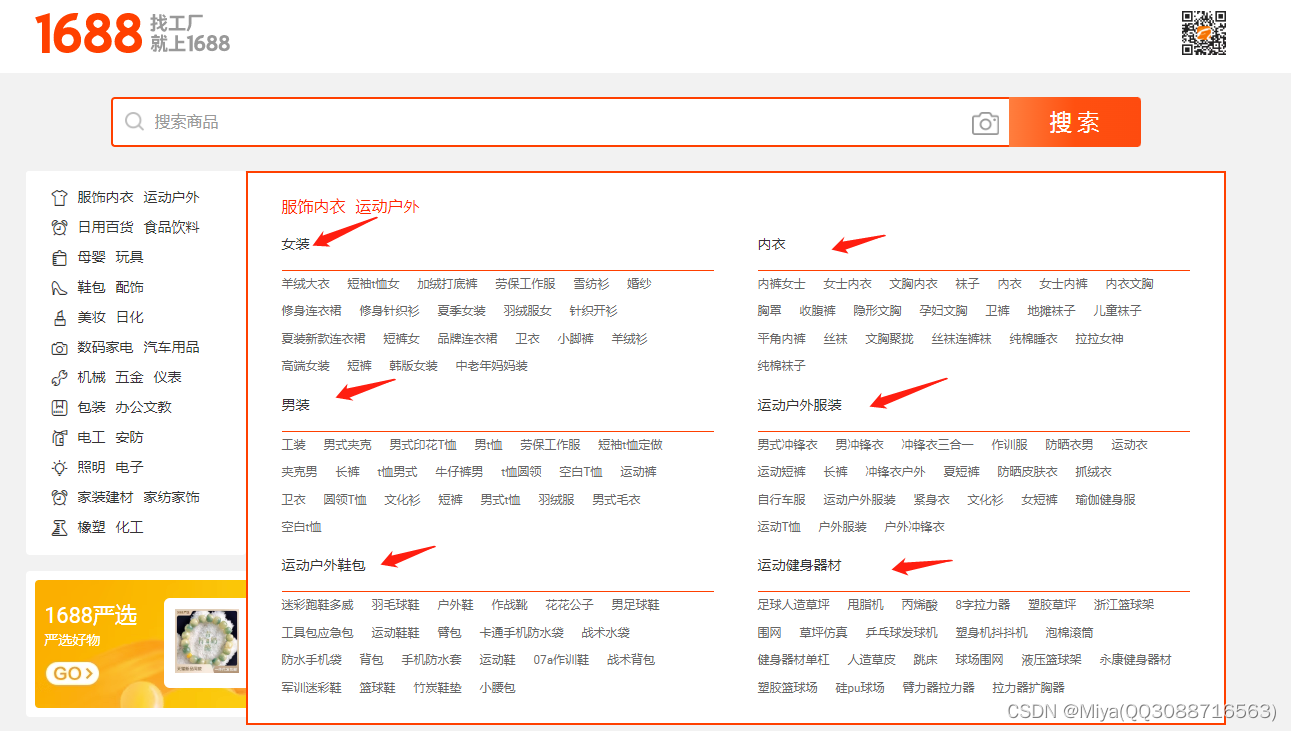Screen dimensions: 1291x731
Task: Open image search via the camera icon
Action: click(985, 123)
